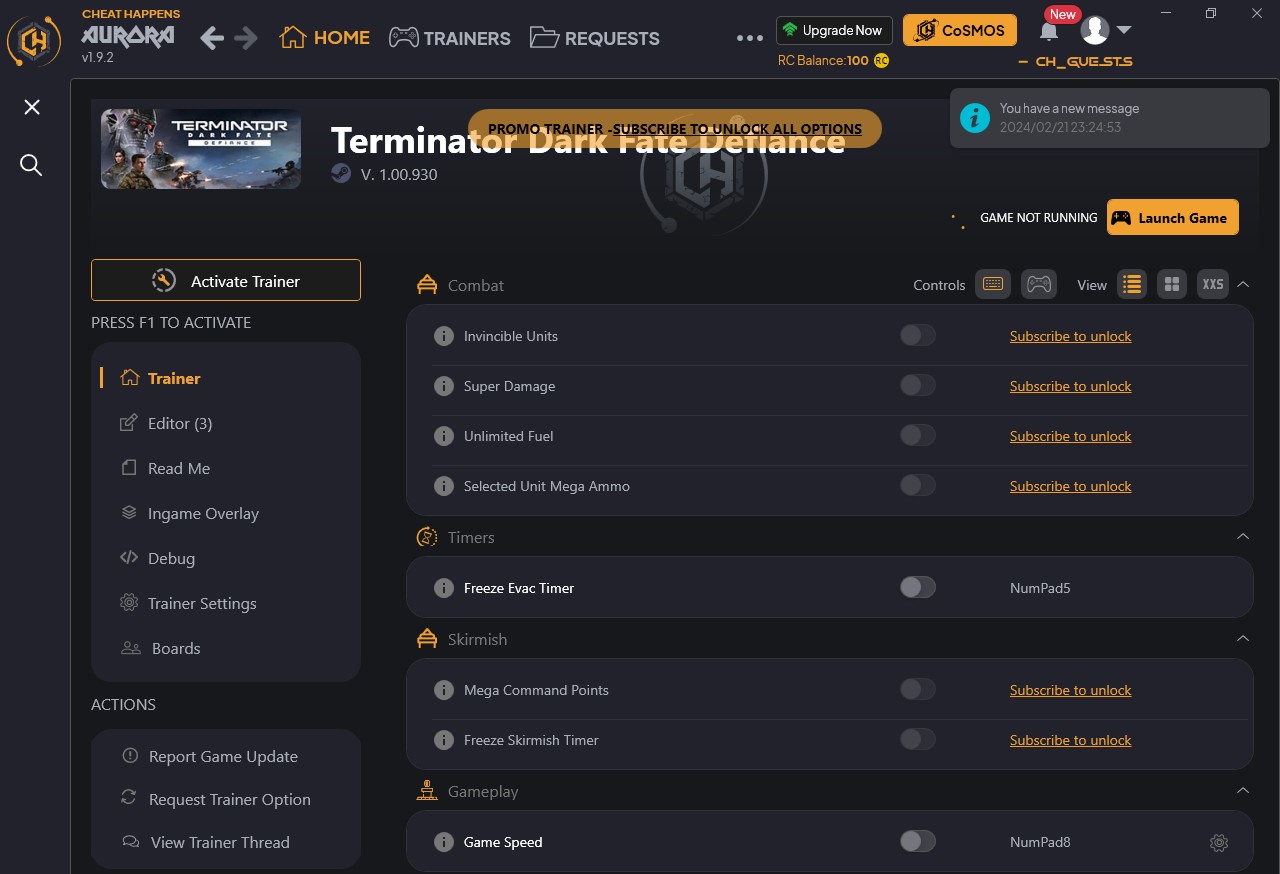Enable Game Speed switch
This screenshot has width=1280, height=874.
click(x=918, y=841)
